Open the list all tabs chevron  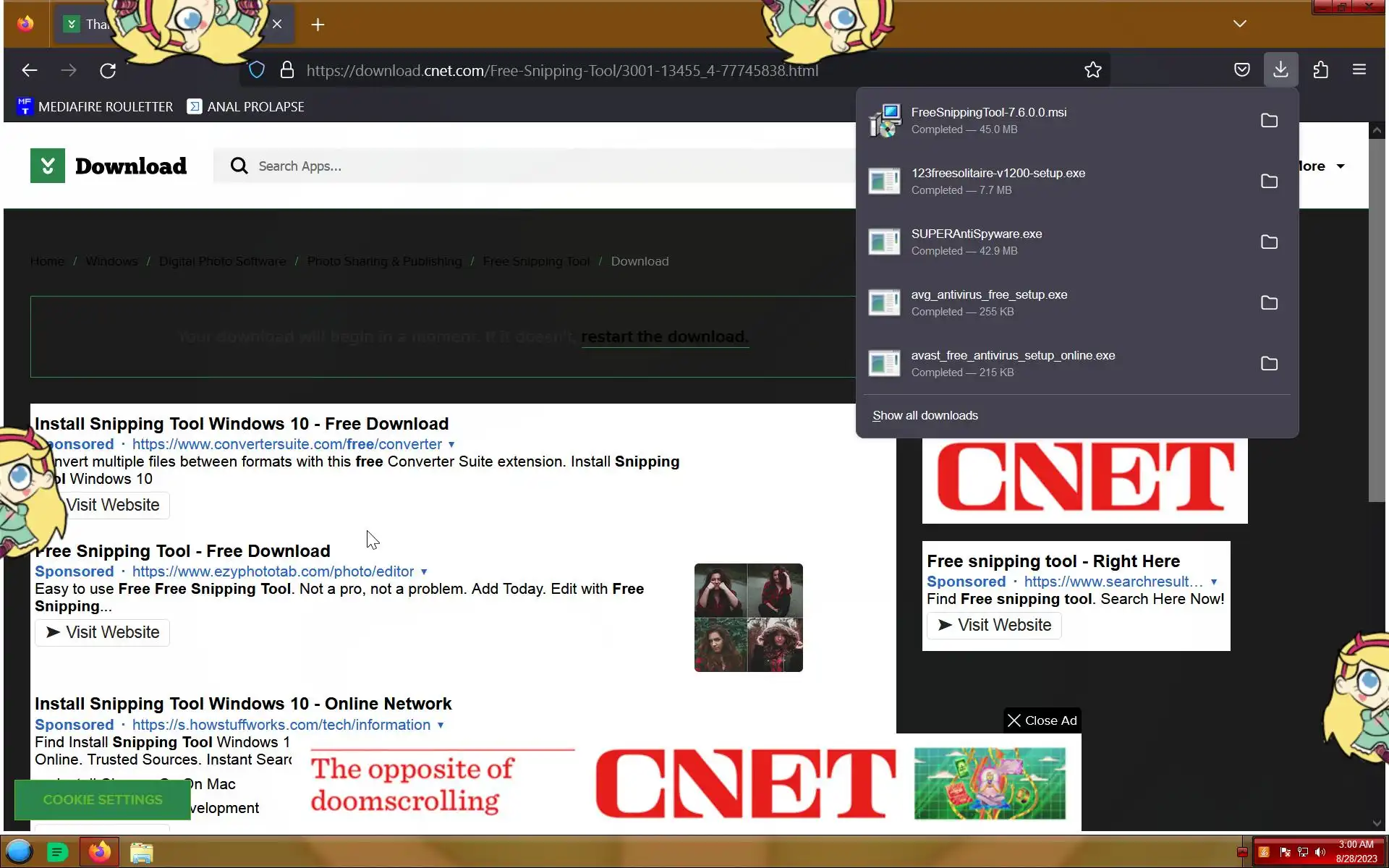coord(1239,24)
